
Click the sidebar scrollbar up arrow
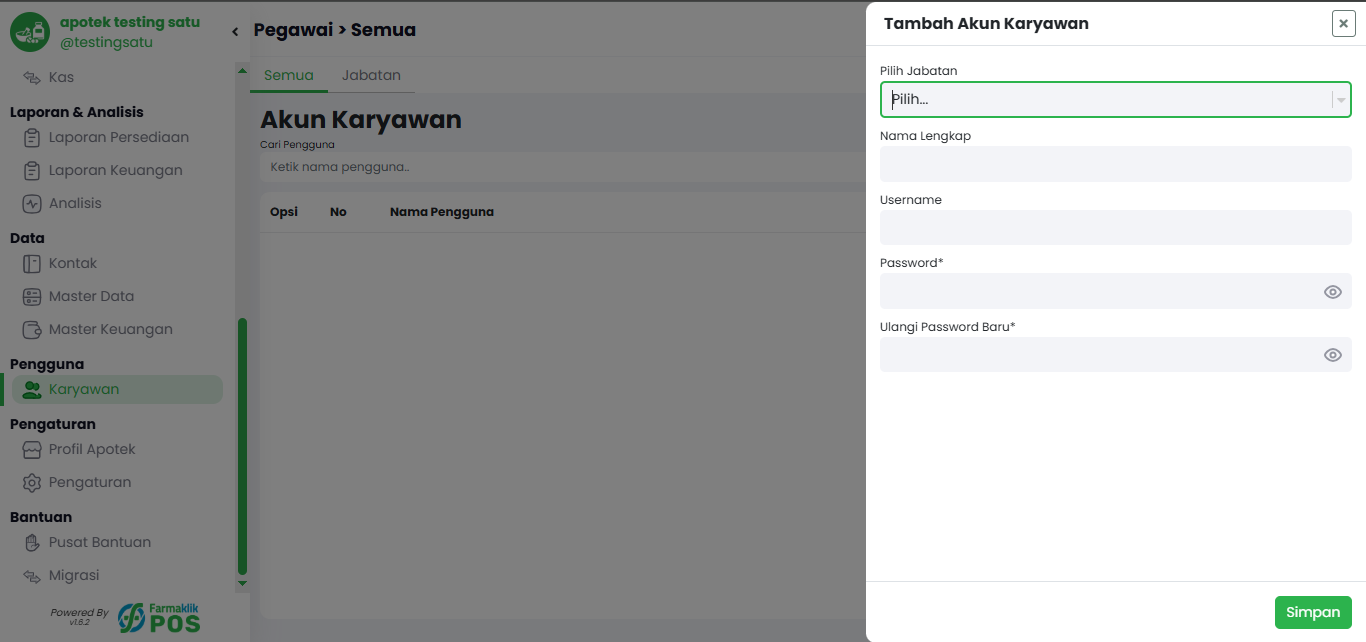click(242, 70)
